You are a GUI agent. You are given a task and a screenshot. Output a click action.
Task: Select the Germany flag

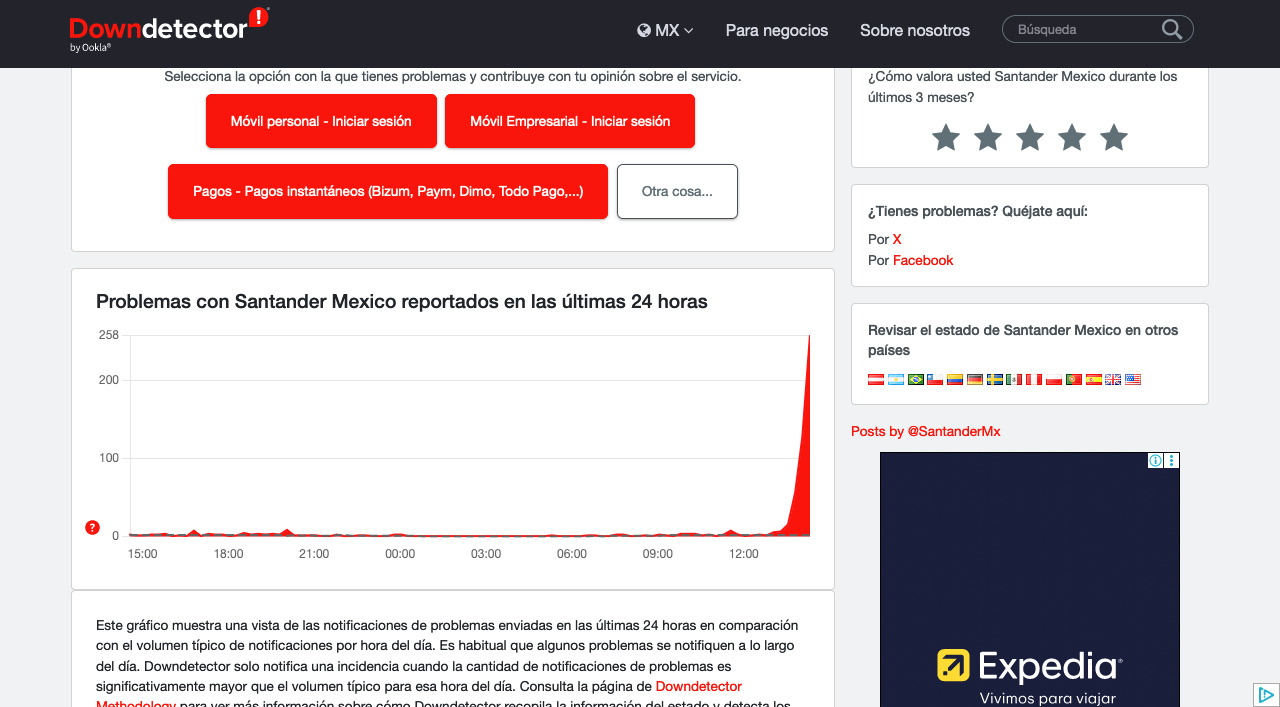[x=975, y=379]
